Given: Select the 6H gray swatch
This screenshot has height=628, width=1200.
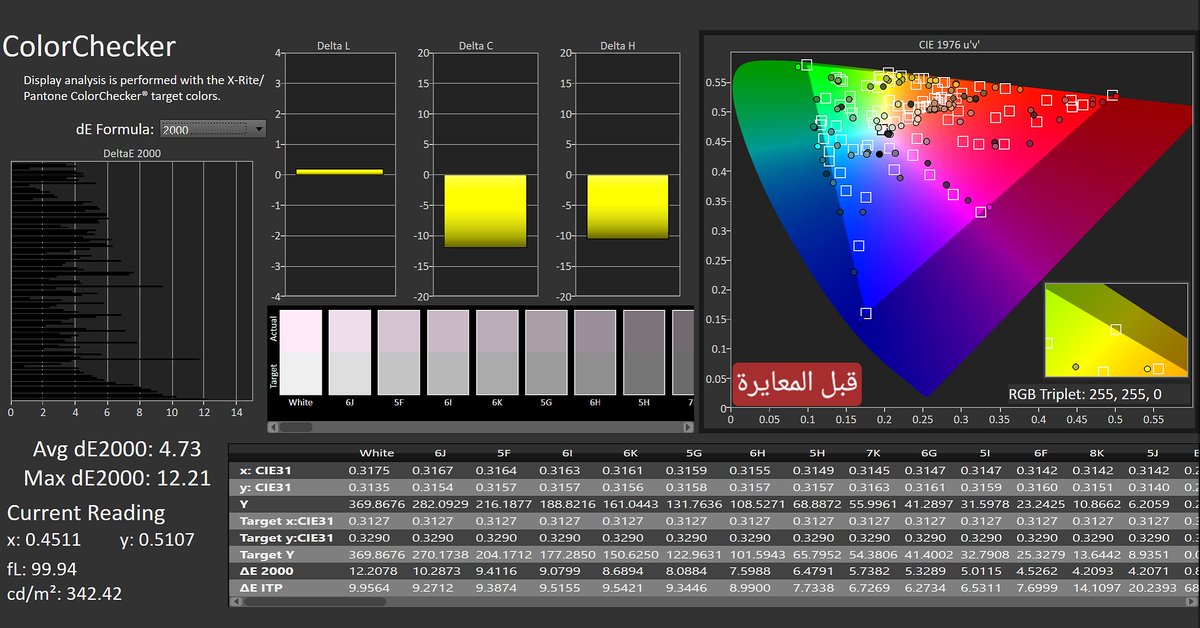Looking at the screenshot, I should pos(595,351).
